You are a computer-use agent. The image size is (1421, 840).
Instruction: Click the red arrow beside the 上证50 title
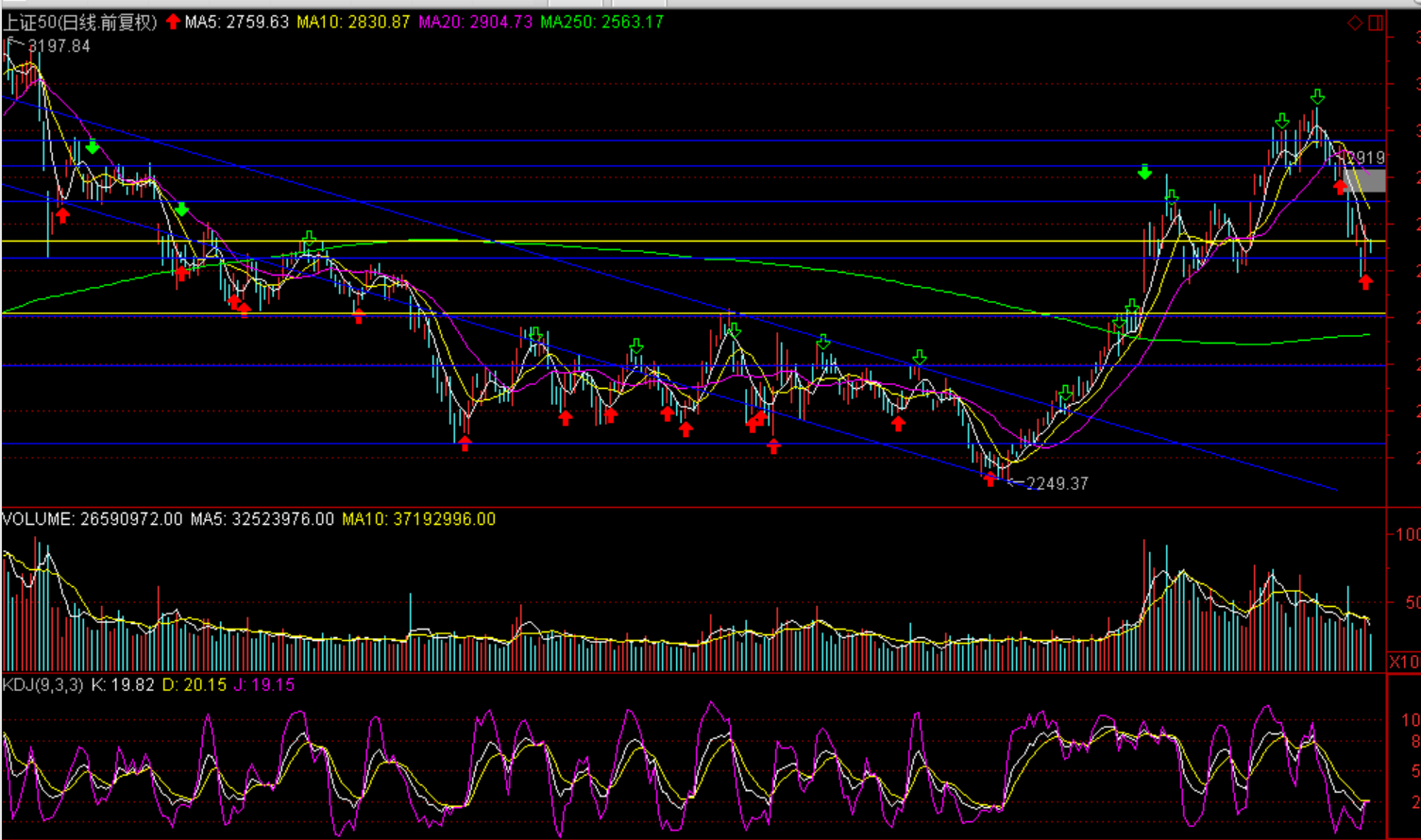[173, 22]
